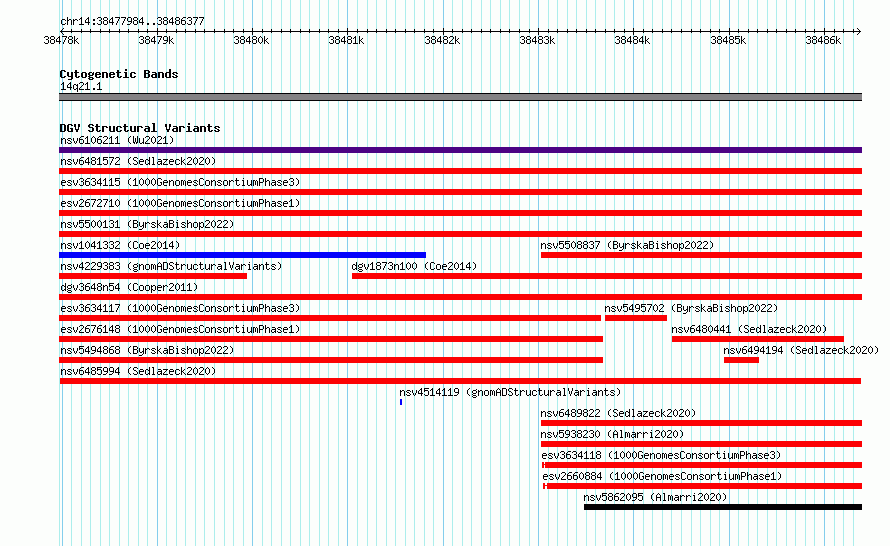The image size is (890, 546).
Task: Select the dark purple nsv6106211 variant bar
Action: click(460, 150)
